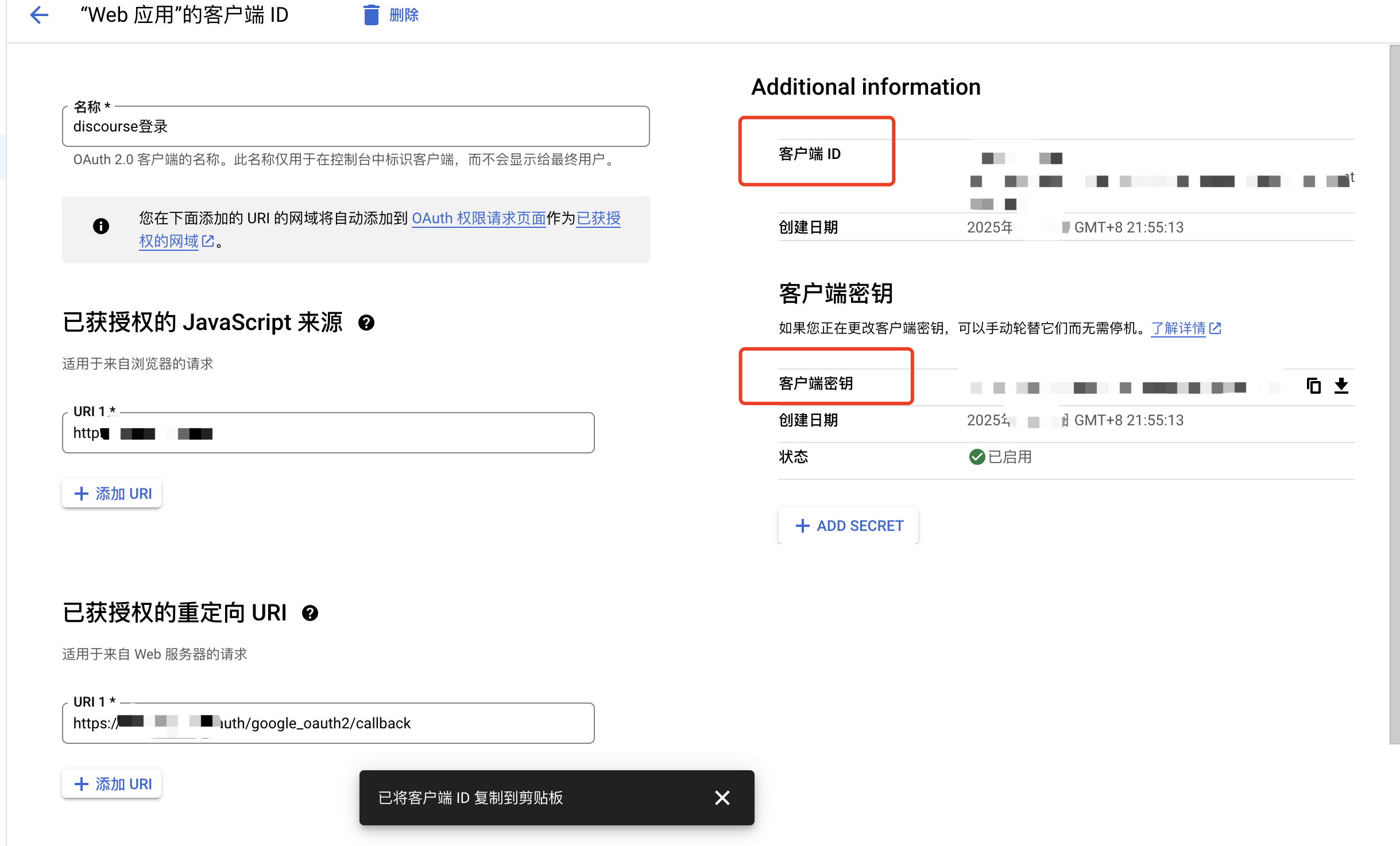Click the green 已启用 status checkmark
The width and height of the screenshot is (1400, 846).
click(977, 457)
